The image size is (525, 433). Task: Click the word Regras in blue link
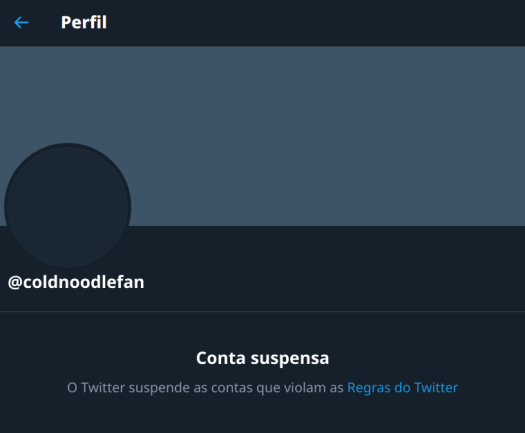tap(369, 388)
